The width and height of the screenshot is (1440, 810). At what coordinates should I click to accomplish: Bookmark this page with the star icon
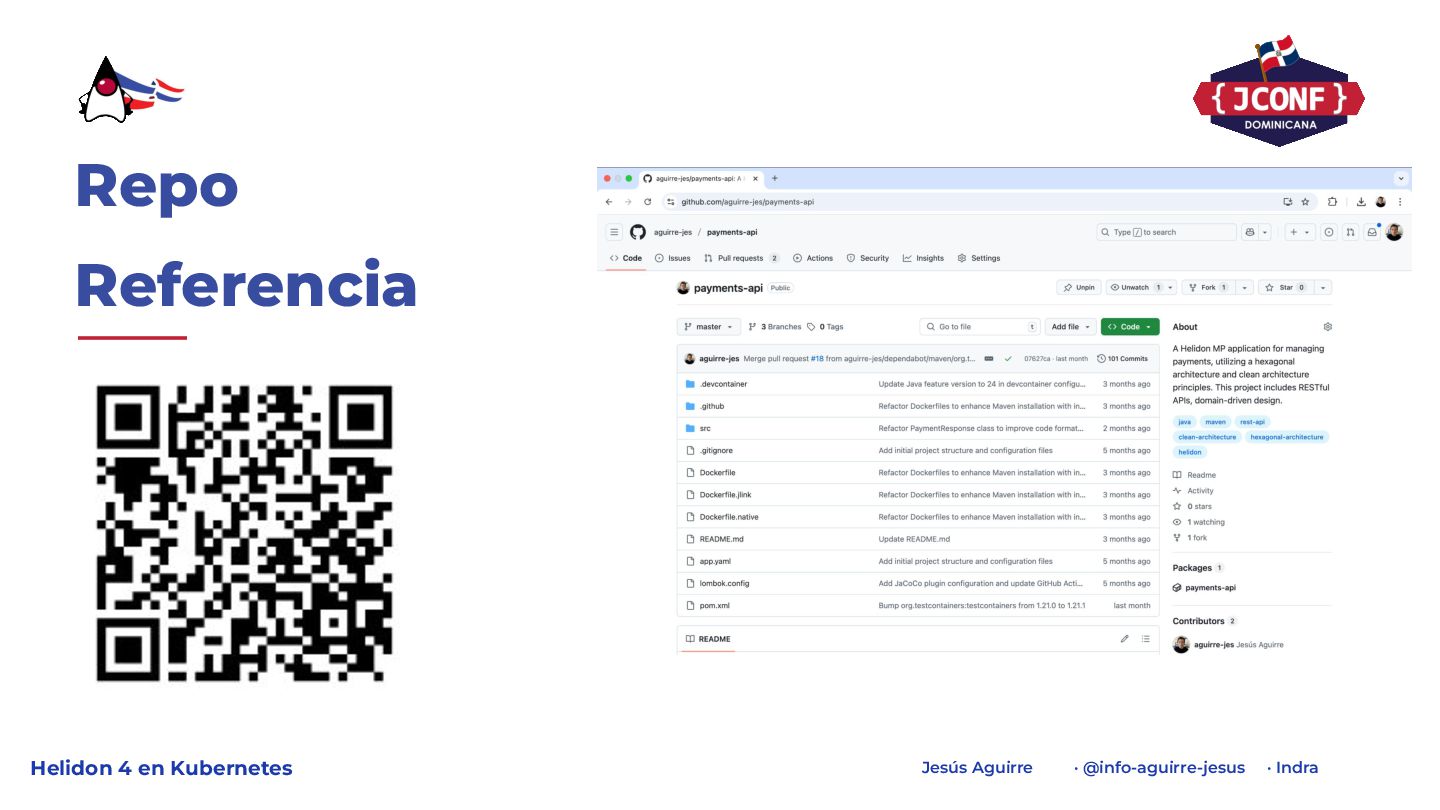pos(1305,202)
